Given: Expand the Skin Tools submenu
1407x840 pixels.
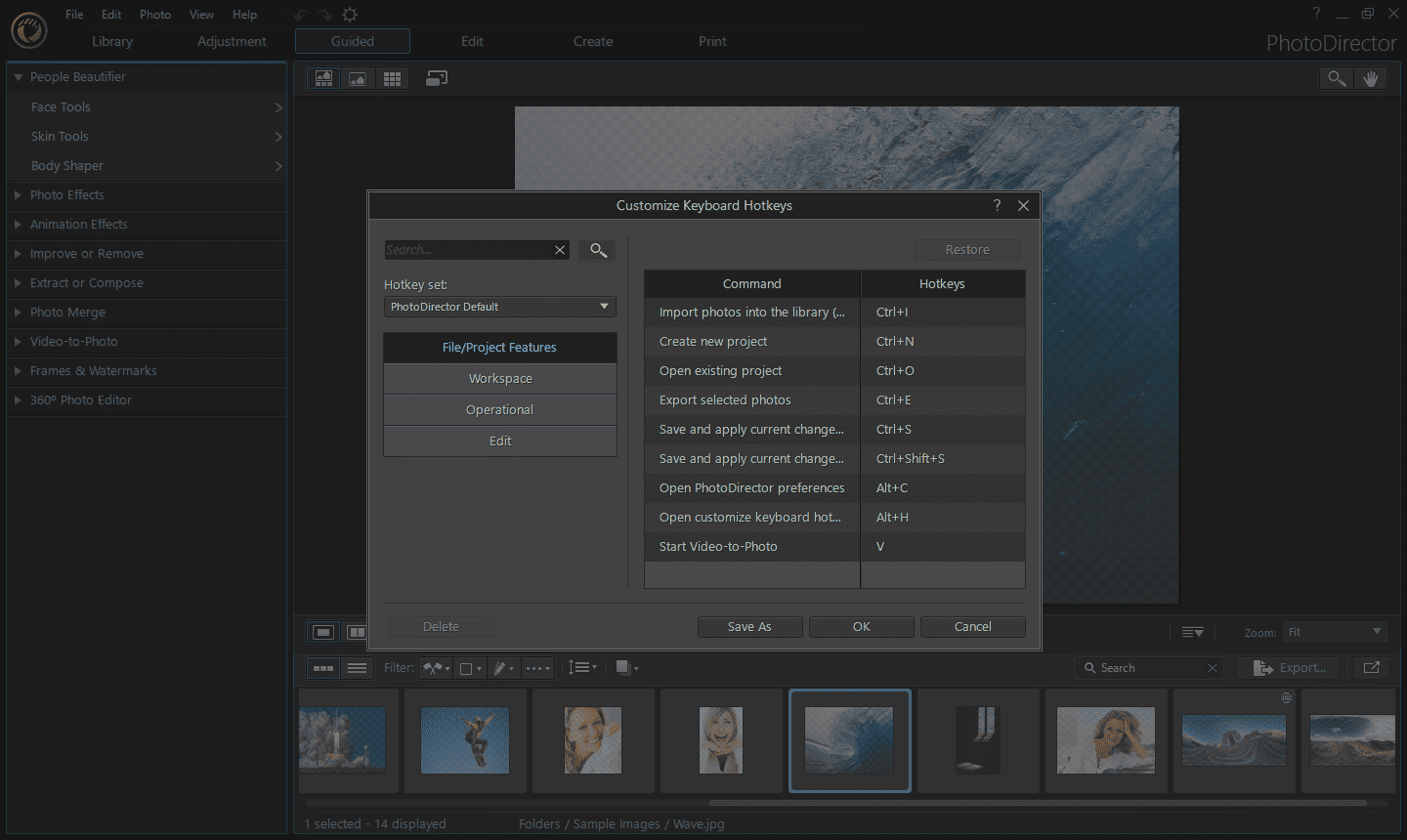Looking at the screenshot, I should (278, 137).
